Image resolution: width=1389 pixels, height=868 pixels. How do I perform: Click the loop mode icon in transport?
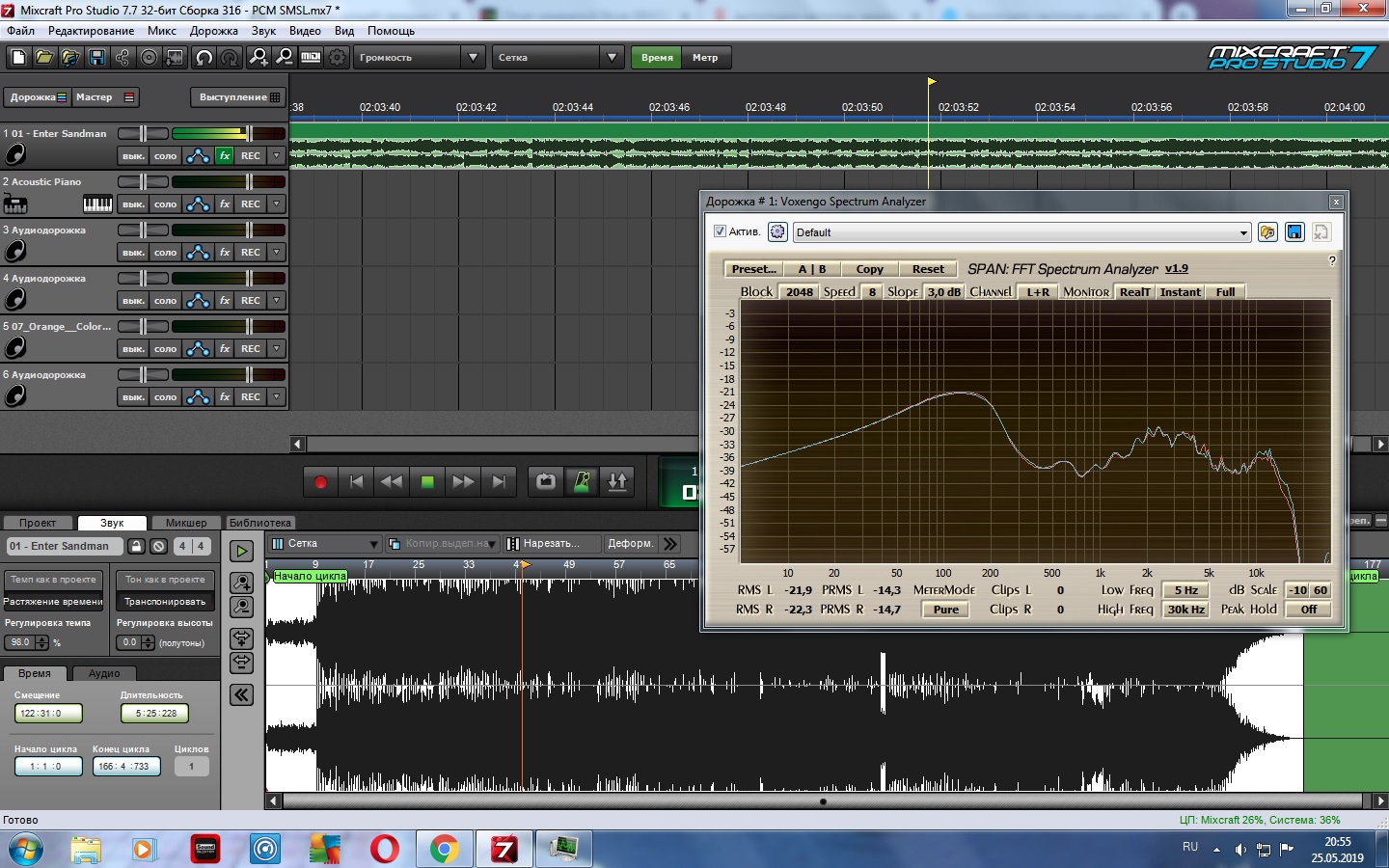click(546, 481)
